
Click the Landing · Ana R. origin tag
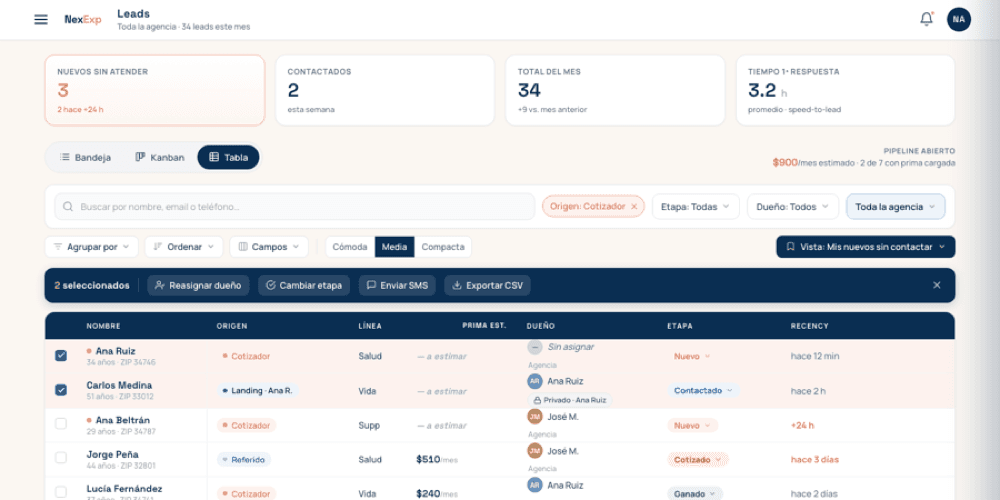[x=258, y=390]
